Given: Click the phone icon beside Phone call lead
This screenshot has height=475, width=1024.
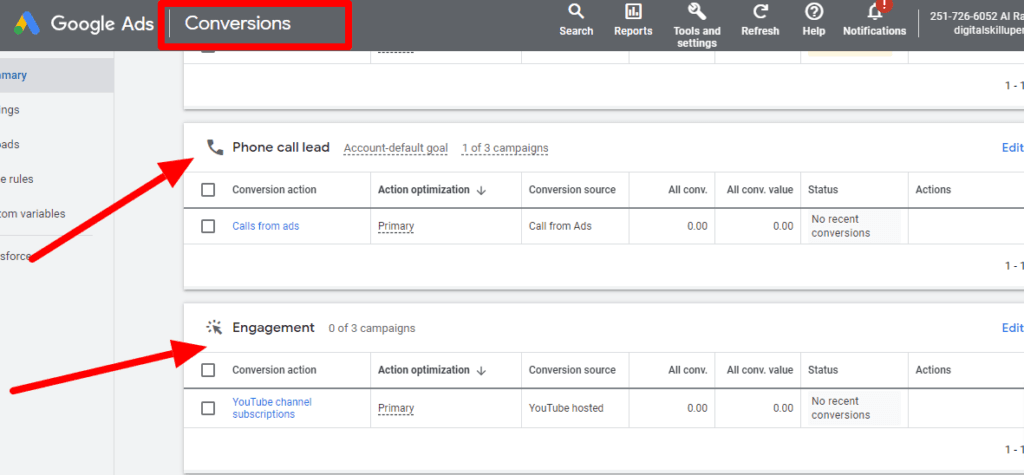Looking at the screenshot, I should (x=215, y=147).
